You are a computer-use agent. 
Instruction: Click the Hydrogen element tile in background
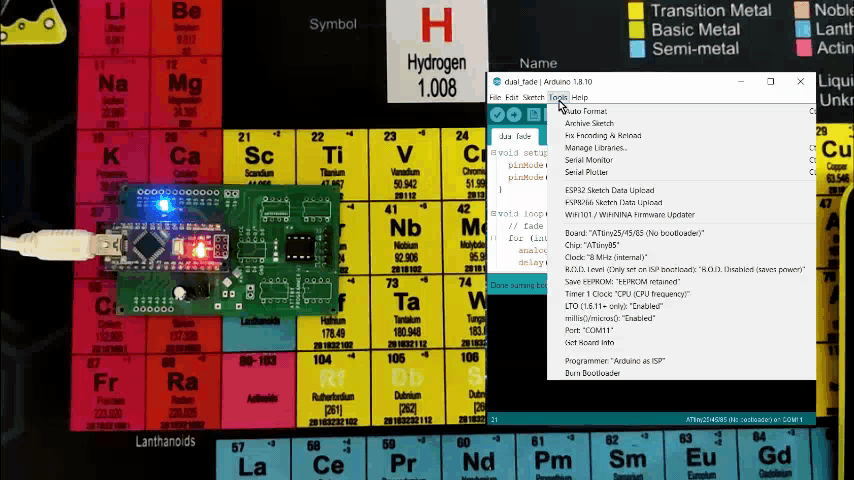[436, 51]
